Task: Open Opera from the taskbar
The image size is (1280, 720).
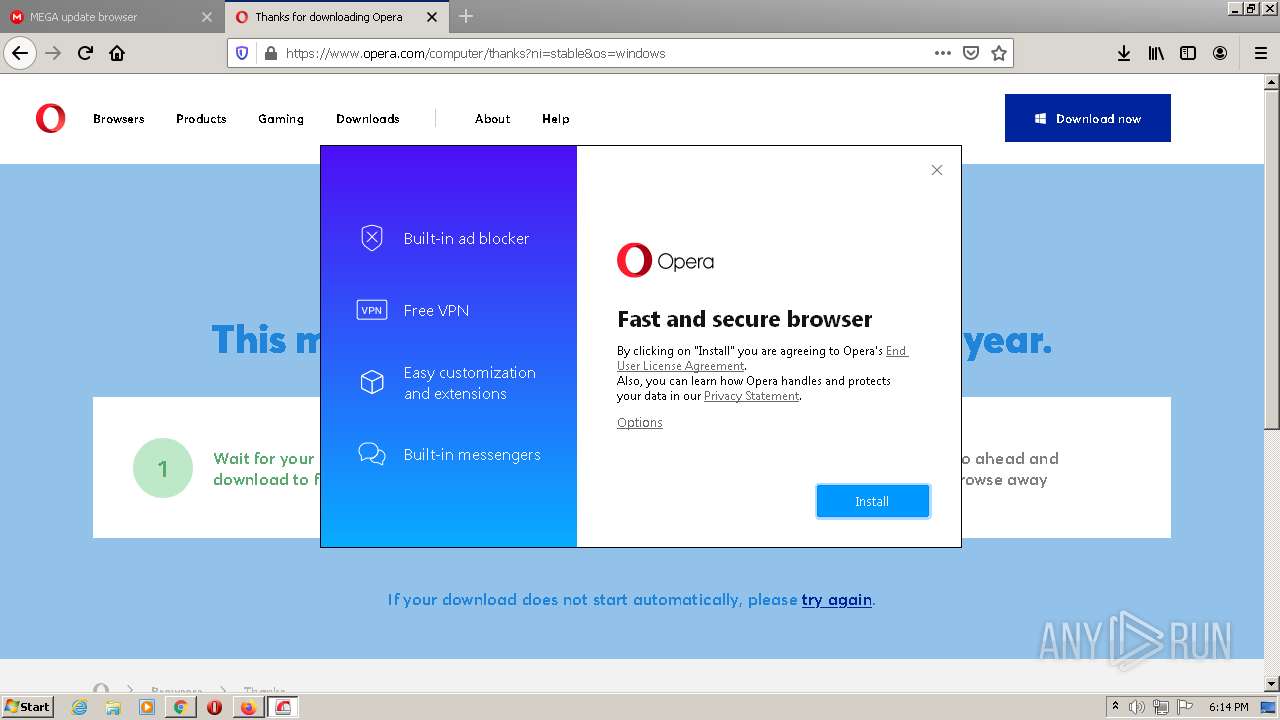Action: coord(214,707)
